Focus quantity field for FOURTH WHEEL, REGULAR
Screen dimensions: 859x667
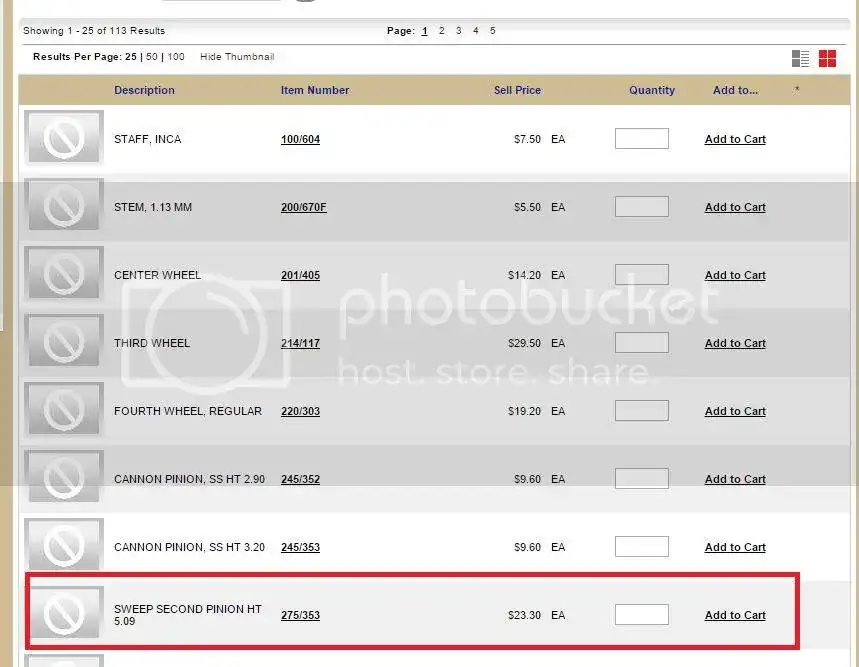[x=642, y=410]
